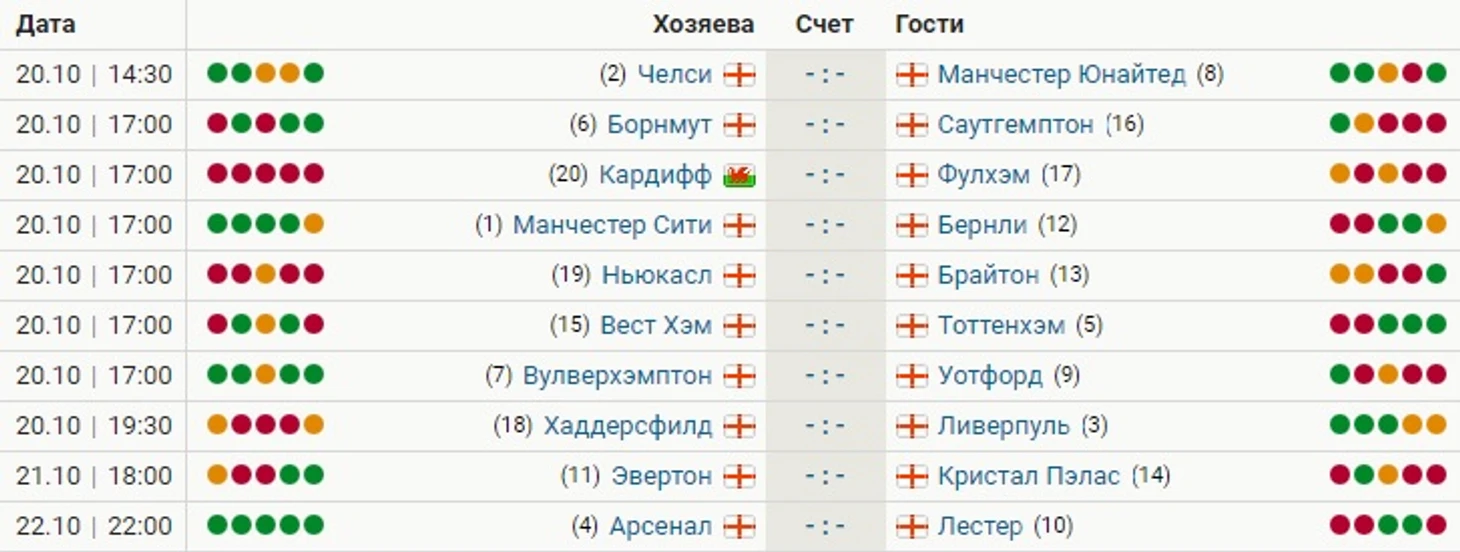Click Фулхэм's first orange form dot
Screen dimensions: 1460x552
(1340, 173)
